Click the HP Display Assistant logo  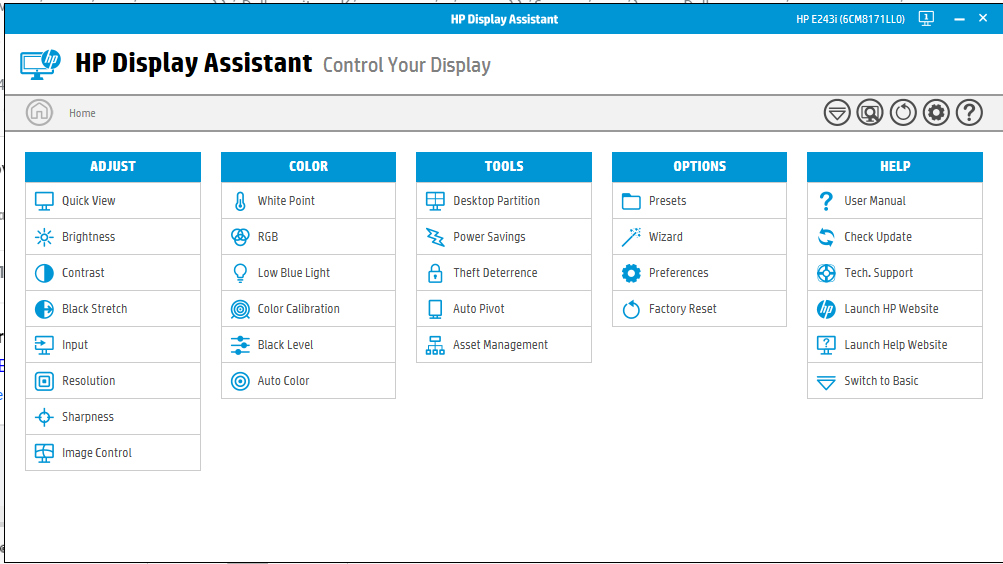click(x=40, y=64)
